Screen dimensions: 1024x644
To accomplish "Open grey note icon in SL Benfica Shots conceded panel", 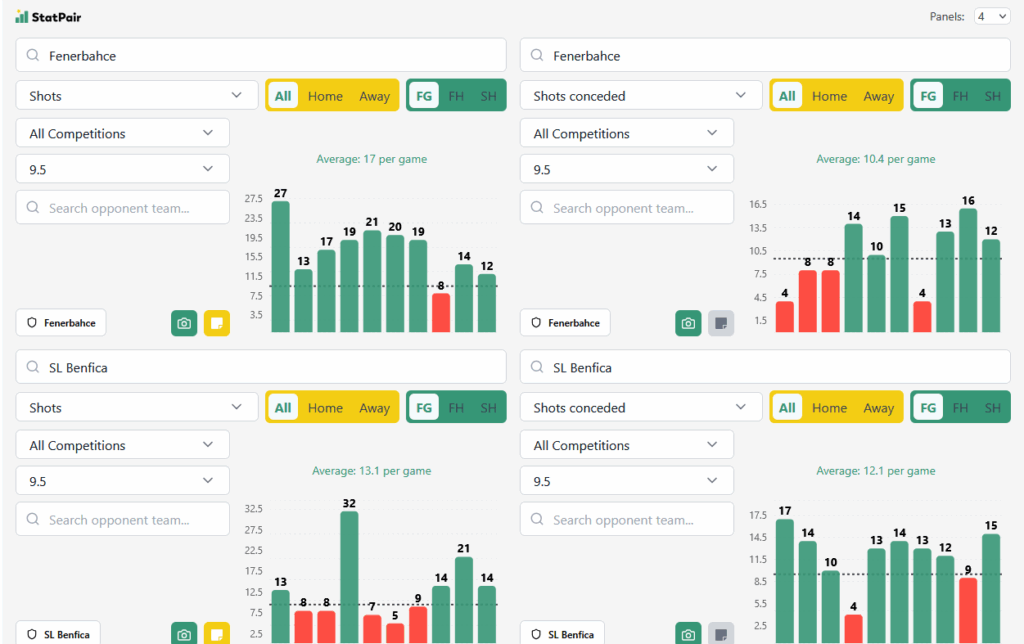I will pos(721,634).
